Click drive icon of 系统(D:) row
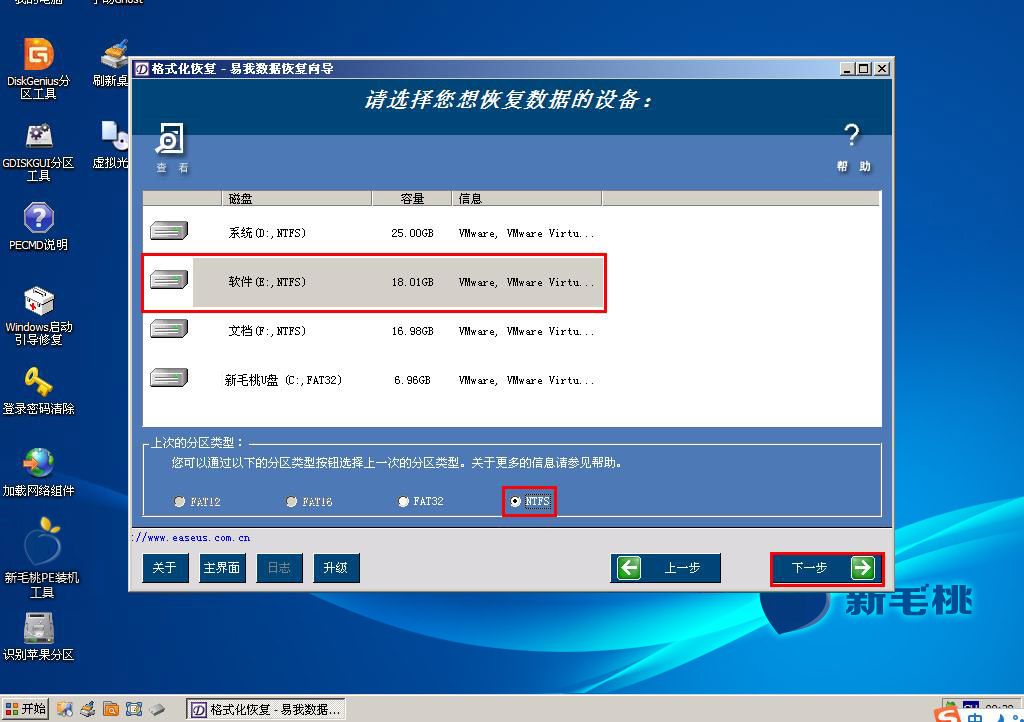The image size is (1024, 722). pos(168,230)
